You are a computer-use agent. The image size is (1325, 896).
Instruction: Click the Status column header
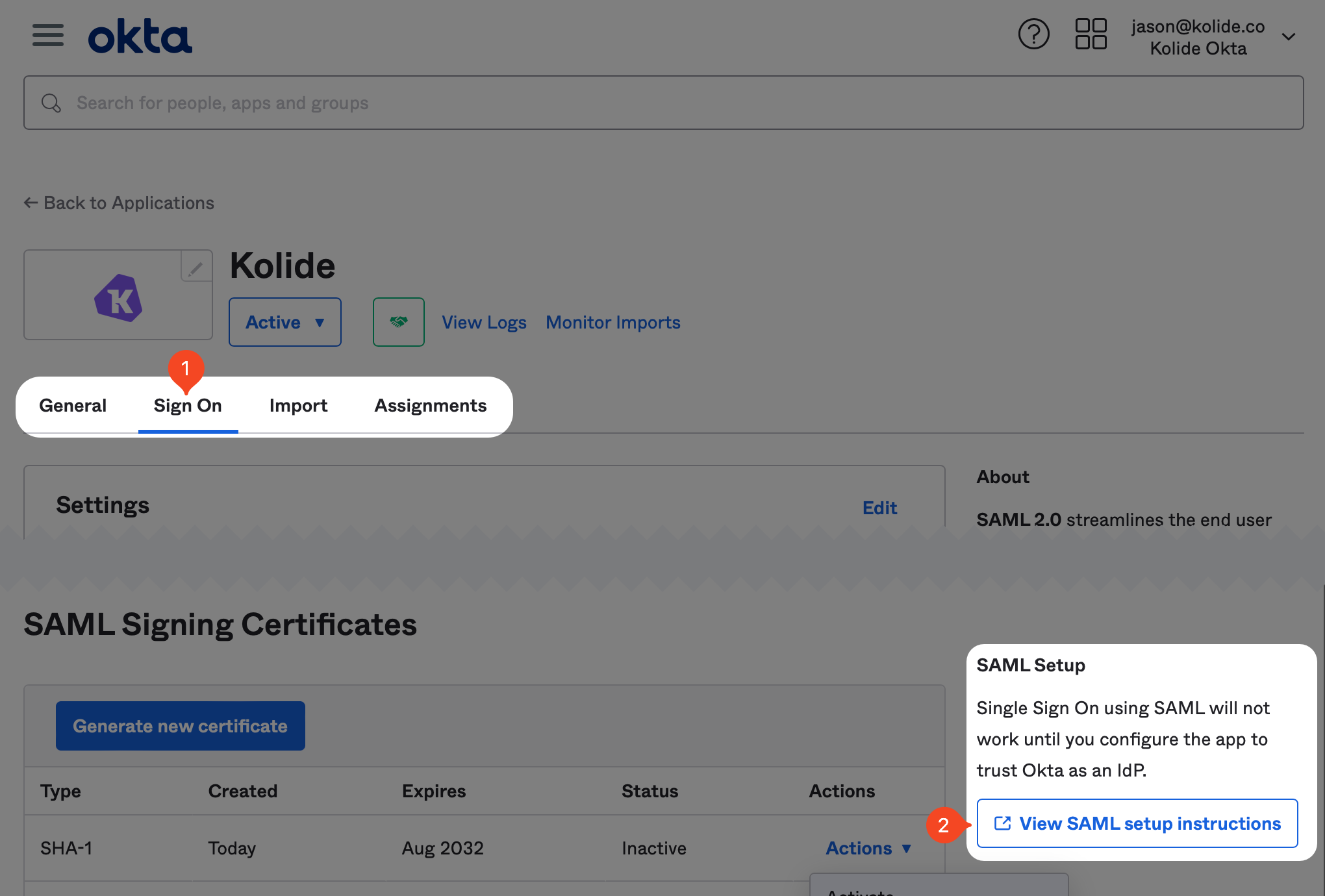650,791
